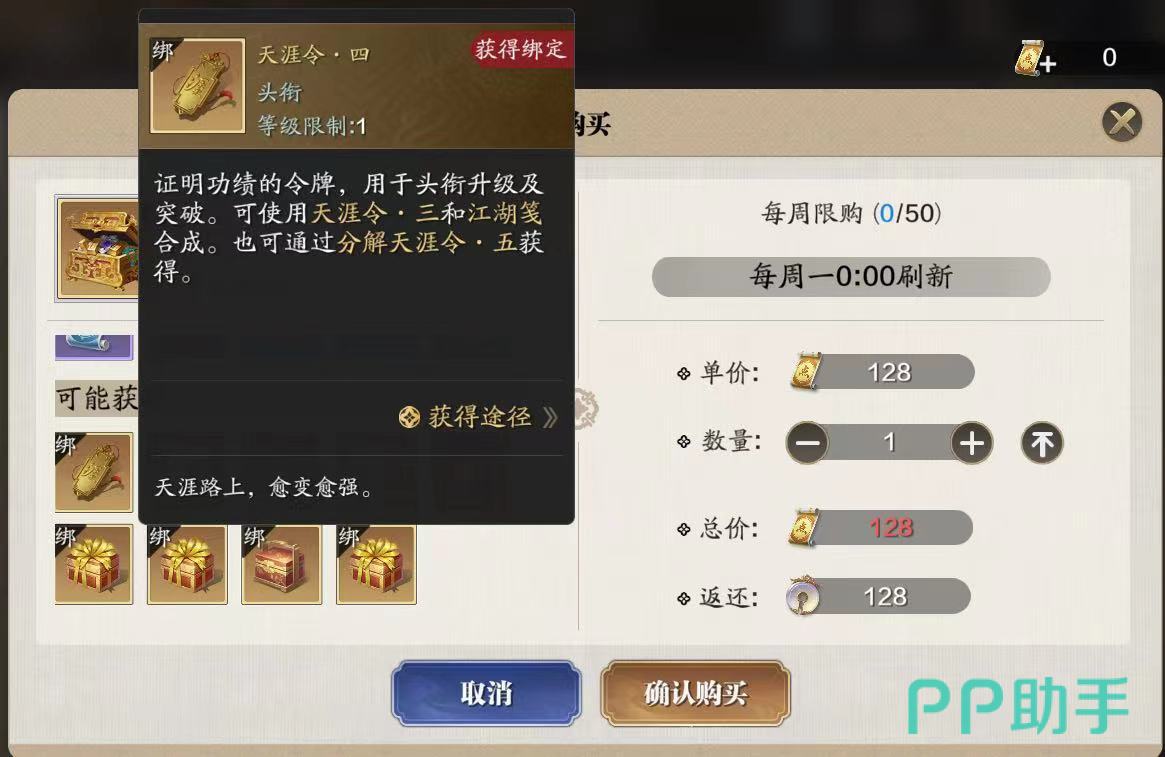
Task: Click the quantity field showing 1
Action: [889, 443]
